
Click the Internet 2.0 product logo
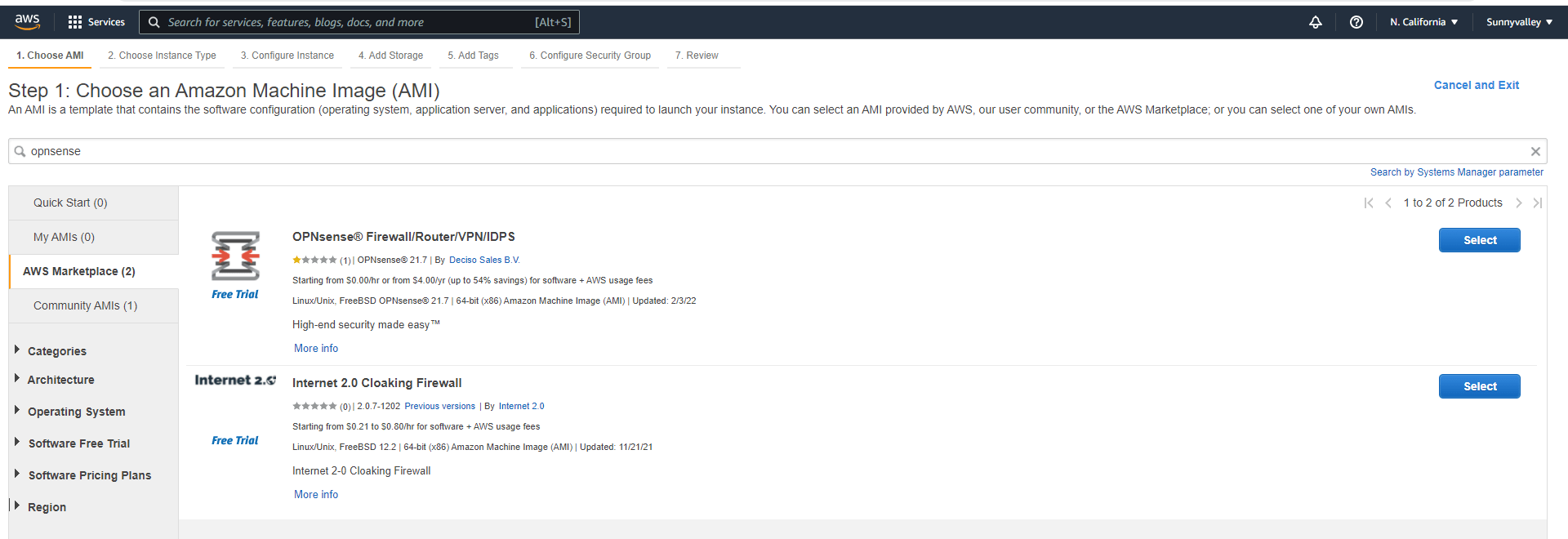235,380
